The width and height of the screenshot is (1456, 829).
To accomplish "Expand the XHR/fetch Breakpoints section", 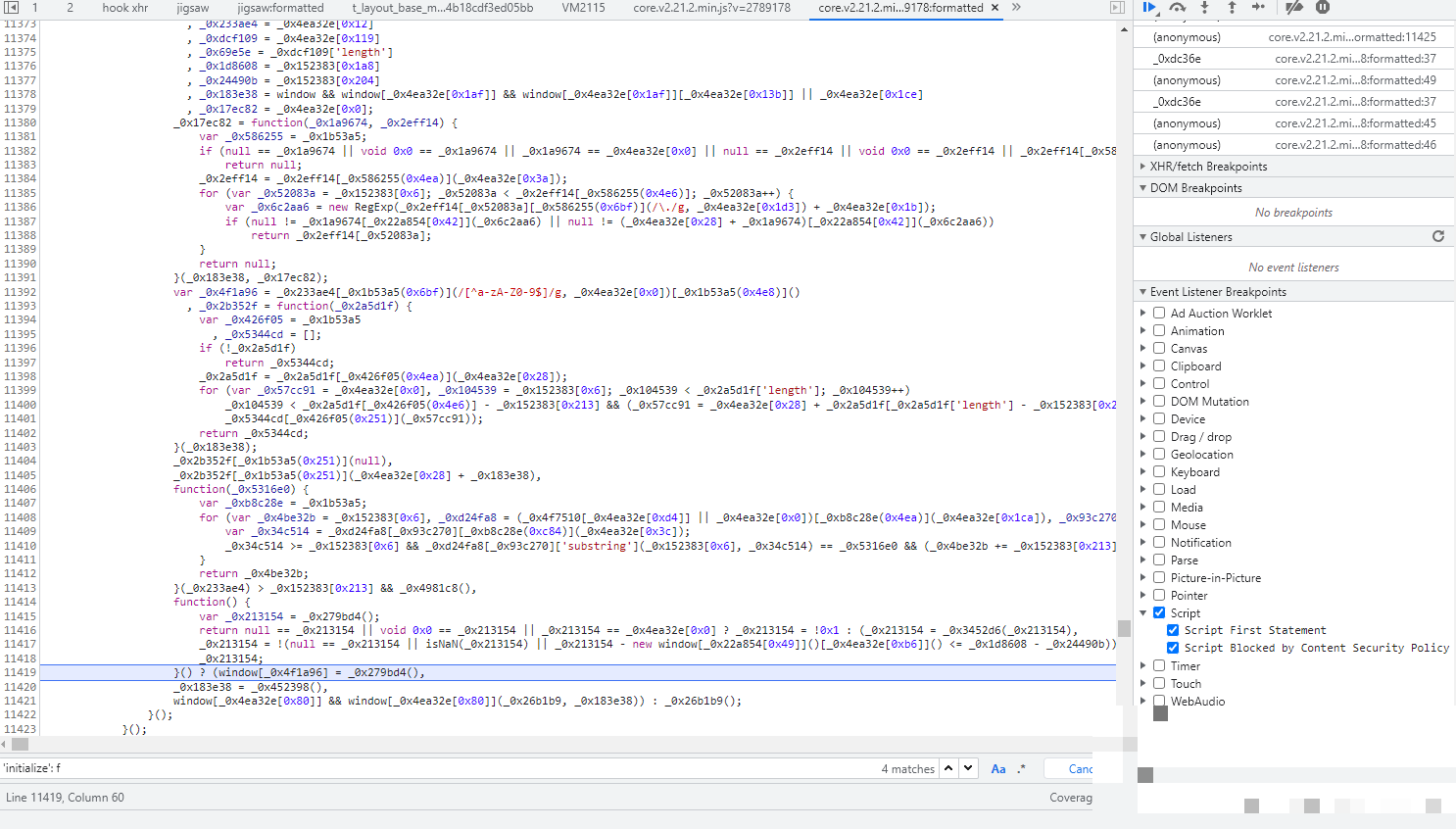I will 1208,167.
